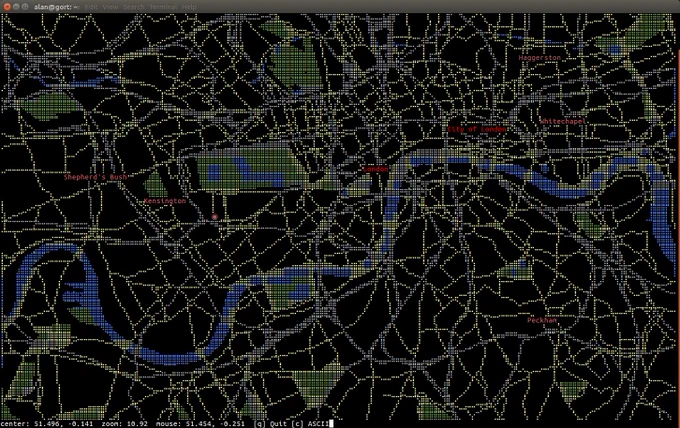Screen dimensions: 680x428
Task: Maximize the terminal window
Action: [x=25, y=7]
